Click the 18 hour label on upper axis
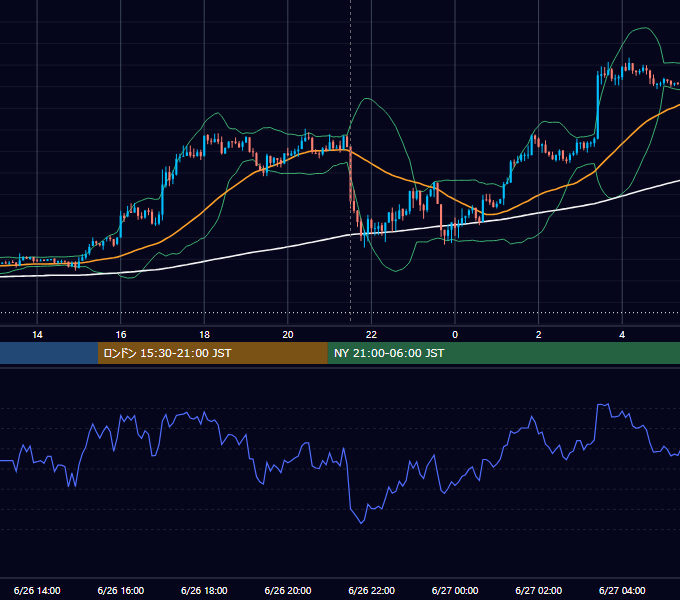Image resolution: width=680 pixels, height=600 pixels. click(204, 335)
